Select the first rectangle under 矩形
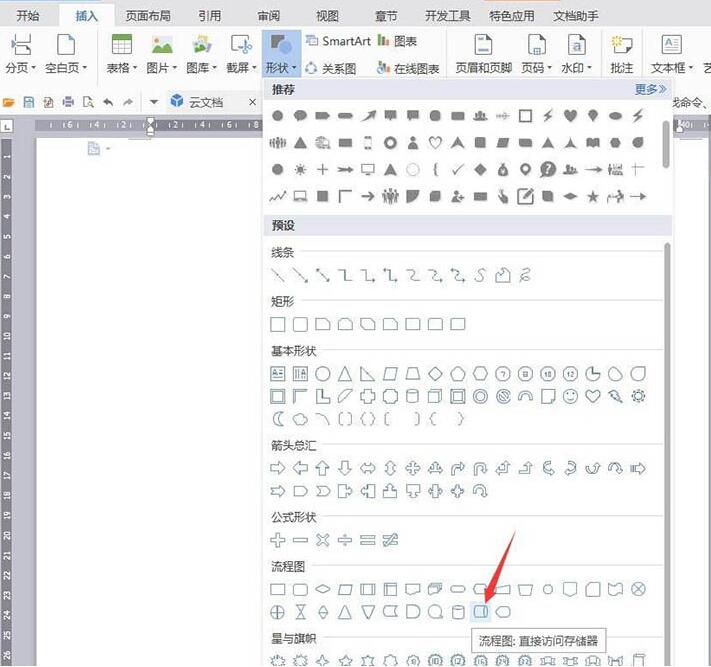The height and width of the screenshot is (667, 711). [x=278, y=324]
